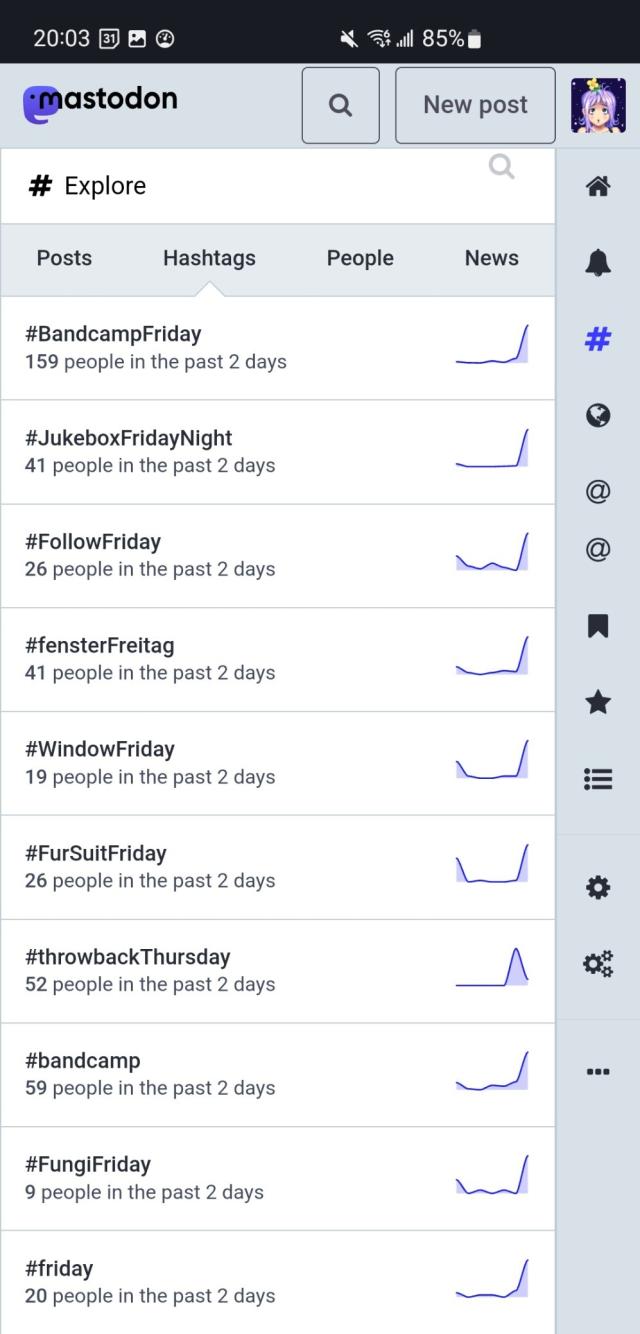The height and width of the screenshot is (1334, 640).
Task: Open Private mentions with the @ icon
Action: click(597, 492)
